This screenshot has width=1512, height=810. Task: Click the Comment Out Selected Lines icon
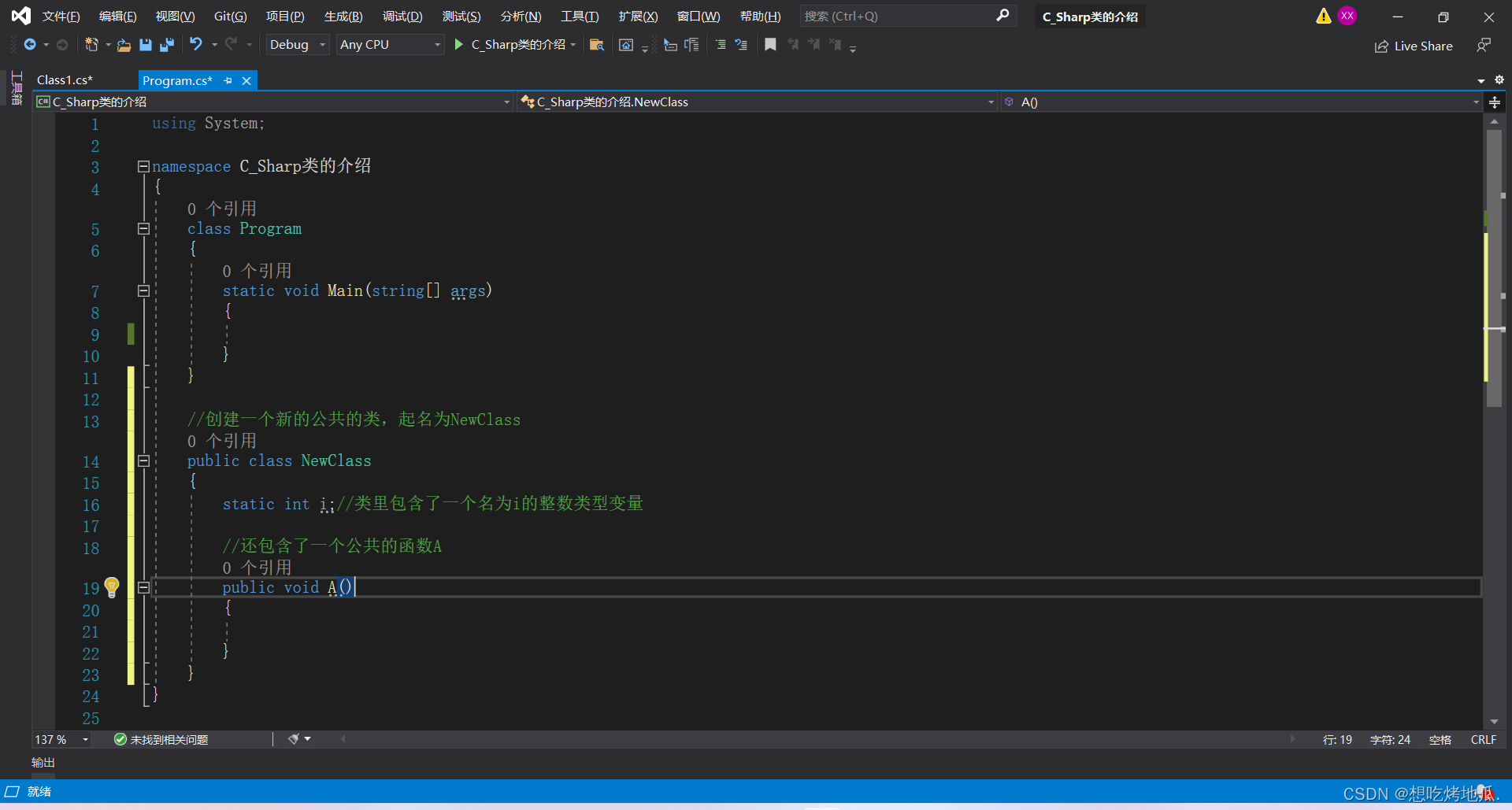[x=721, y=45]
